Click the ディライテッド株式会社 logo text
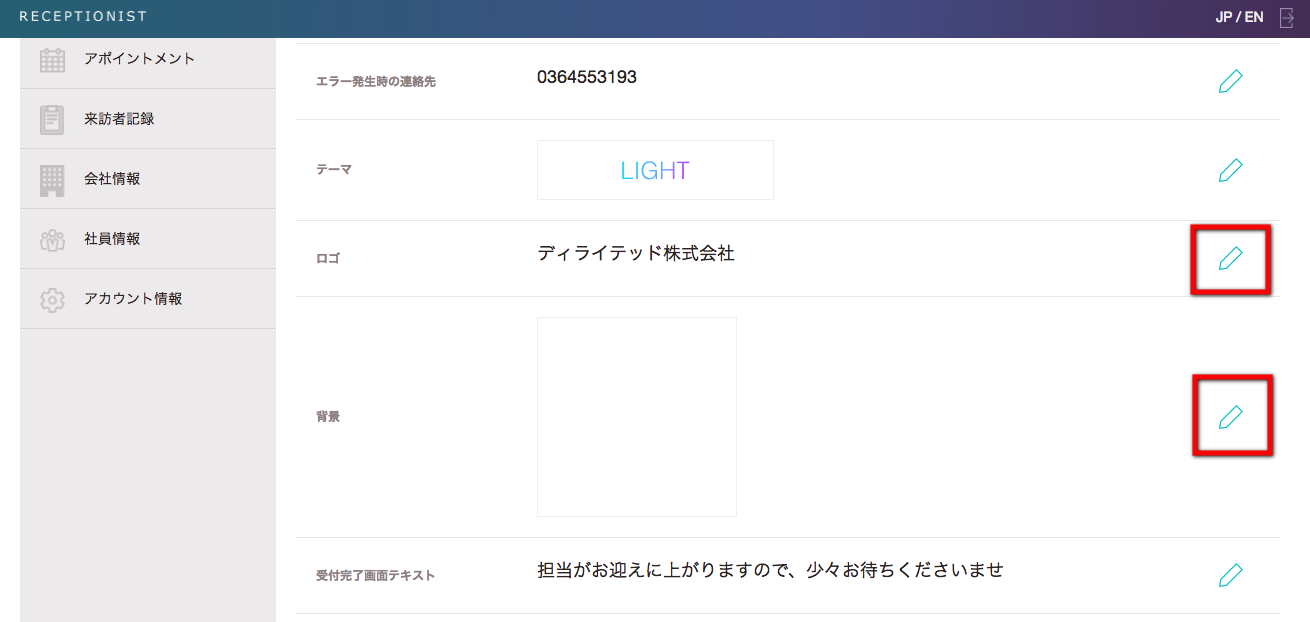Image resolution: width=1310 pixels, height=622 pixels. pos(635,254)
